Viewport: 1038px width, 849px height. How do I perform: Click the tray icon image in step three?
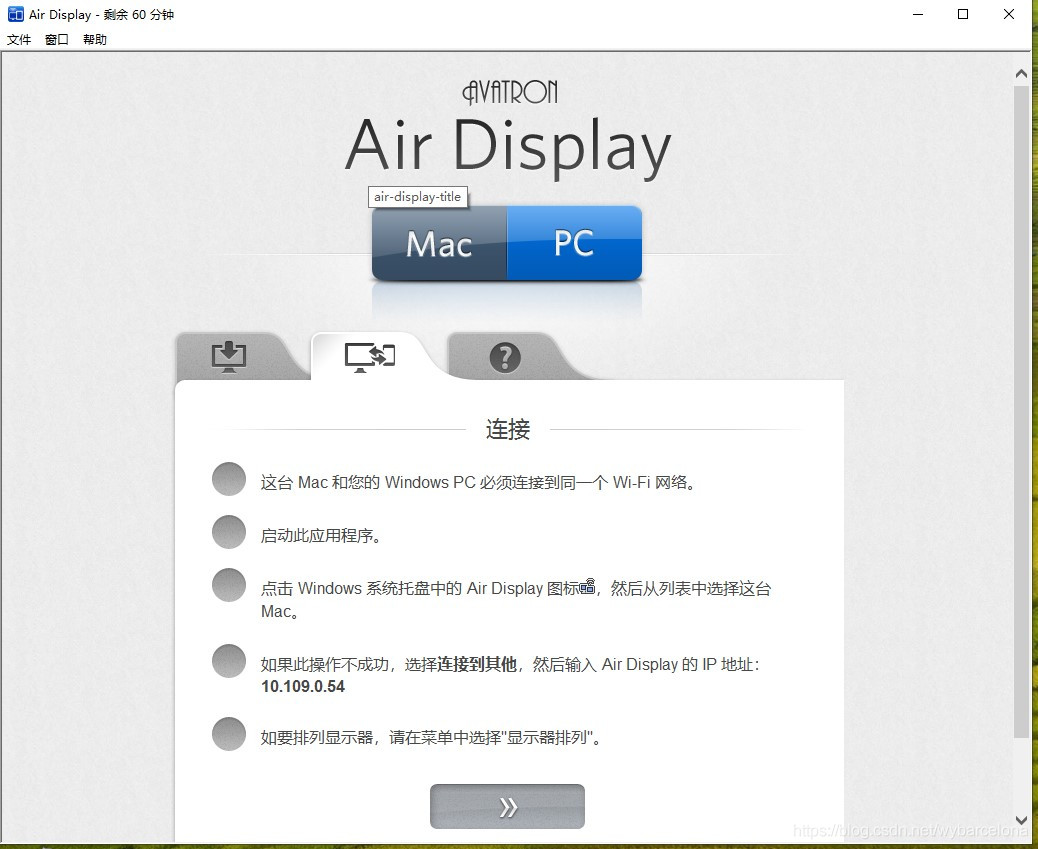point(587,585)
